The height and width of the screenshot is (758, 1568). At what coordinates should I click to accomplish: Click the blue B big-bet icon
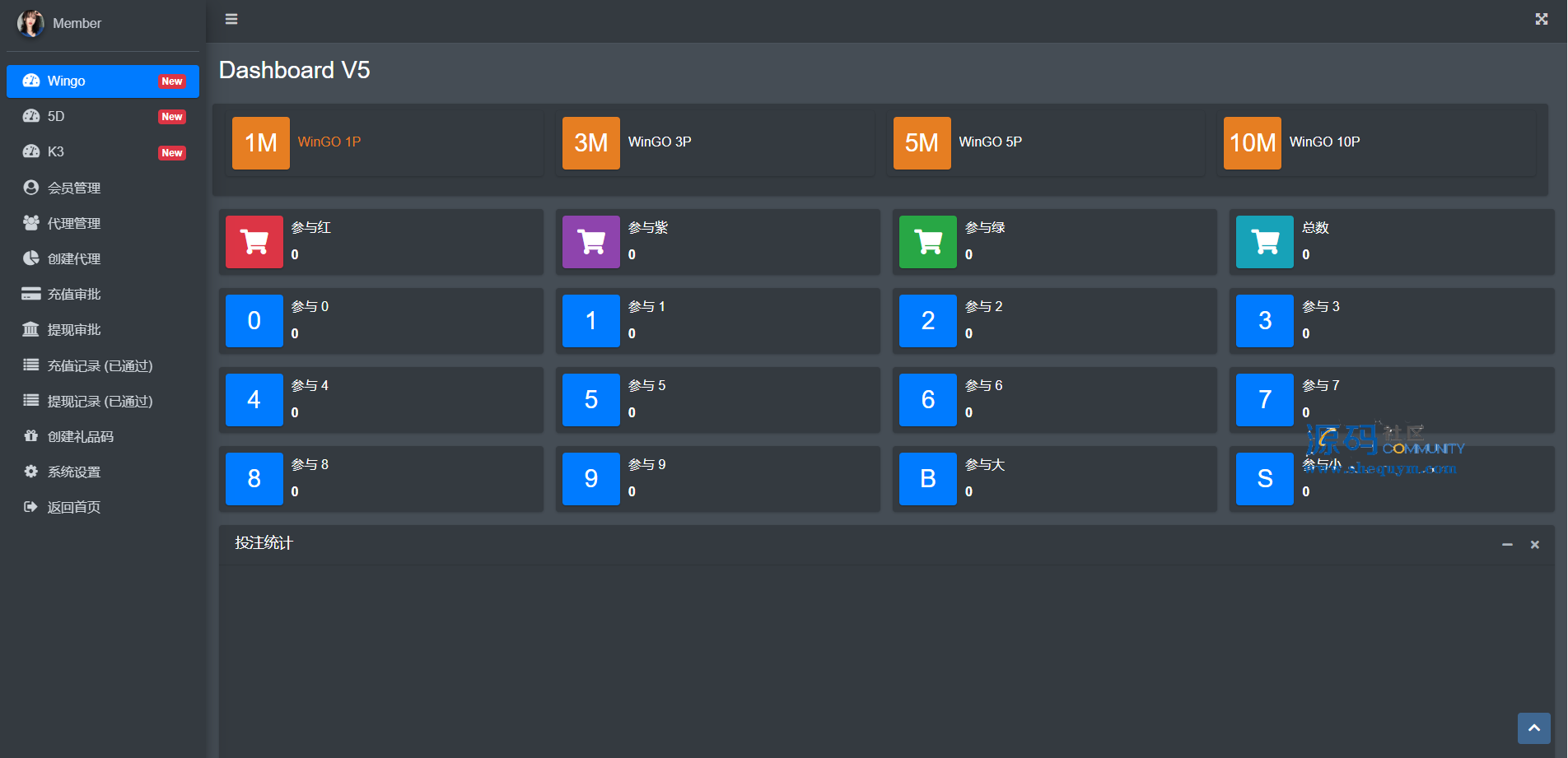[x=927, y=479]
